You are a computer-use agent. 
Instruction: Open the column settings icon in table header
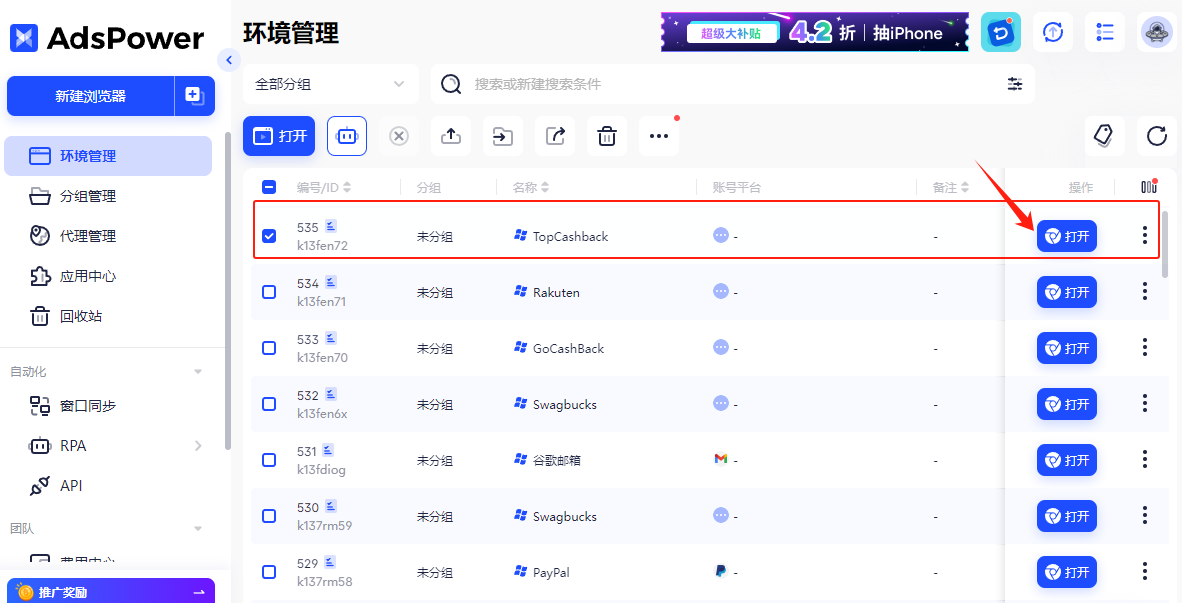click(1149, 187)
